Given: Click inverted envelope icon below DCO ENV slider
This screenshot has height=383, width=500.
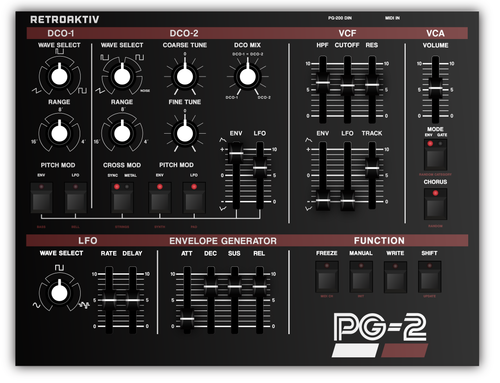Looking at the screenshot, I should pos(222,209).
